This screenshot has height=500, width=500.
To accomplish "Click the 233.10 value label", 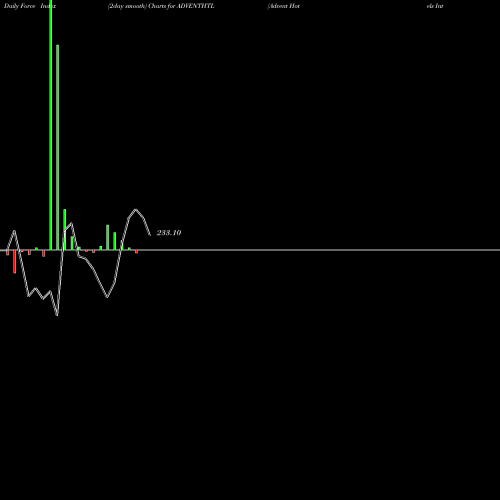I will [x=169, y=233].
